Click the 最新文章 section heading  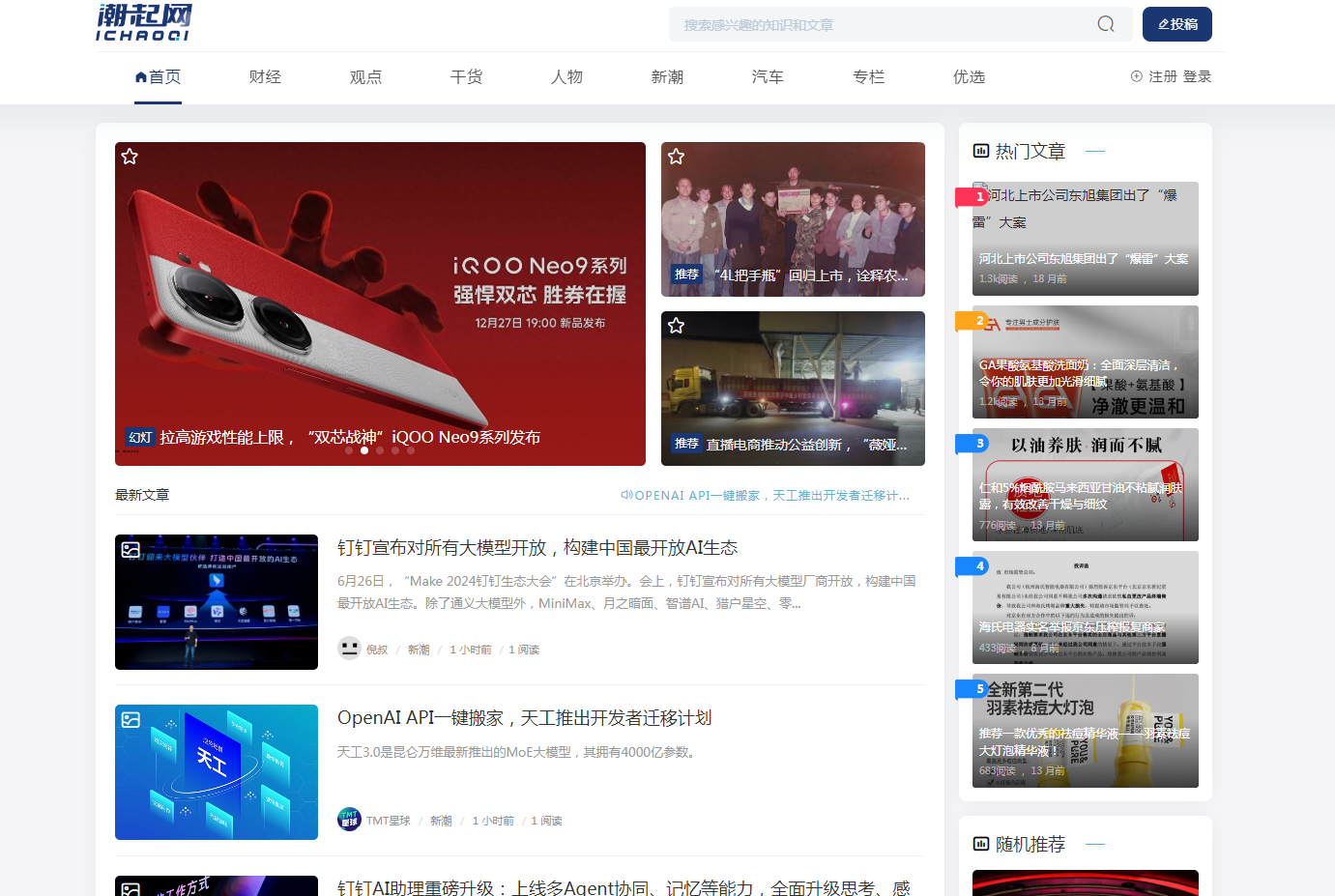click(x=142, y=495)
